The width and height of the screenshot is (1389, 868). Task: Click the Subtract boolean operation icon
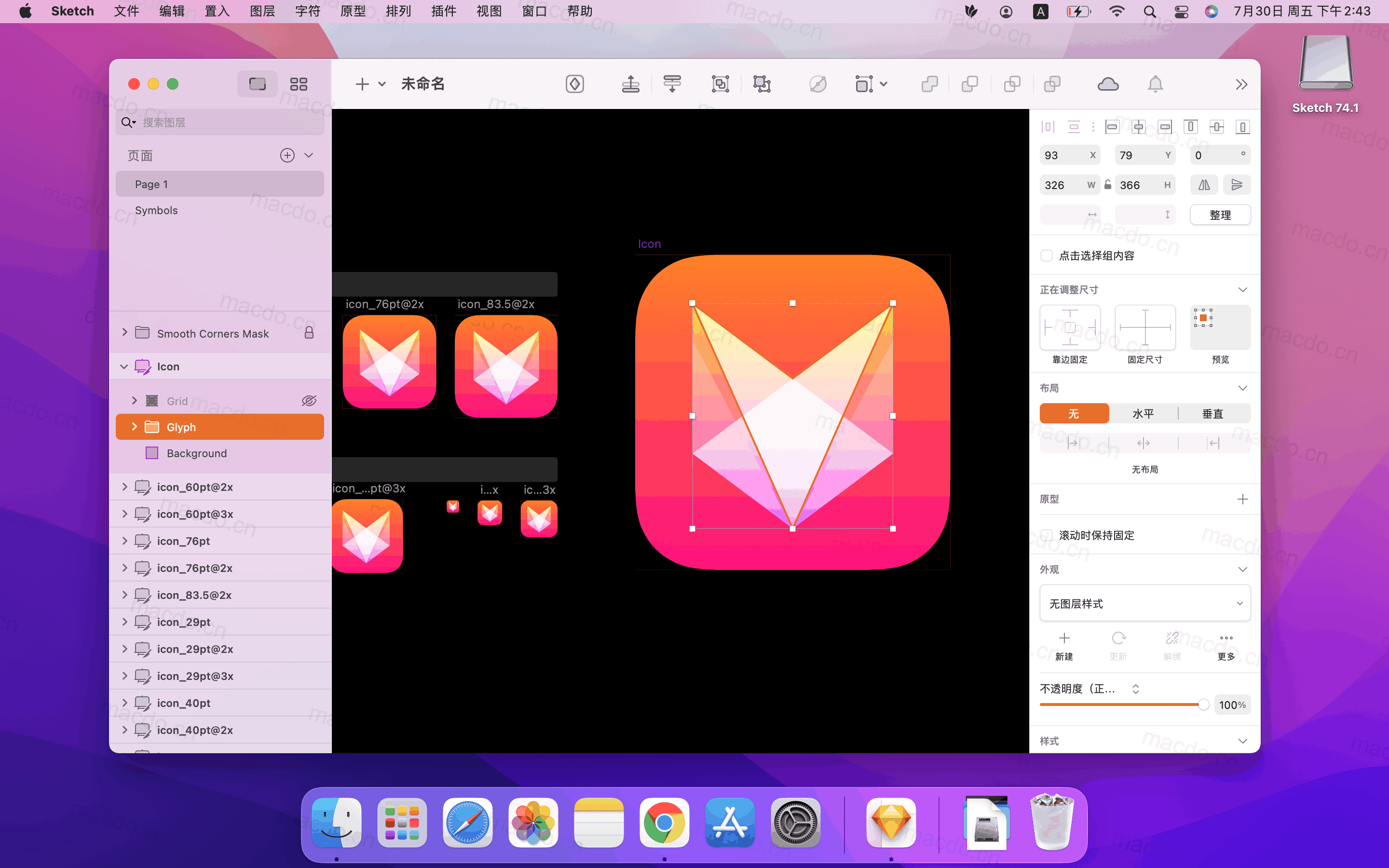click(969, 84)
